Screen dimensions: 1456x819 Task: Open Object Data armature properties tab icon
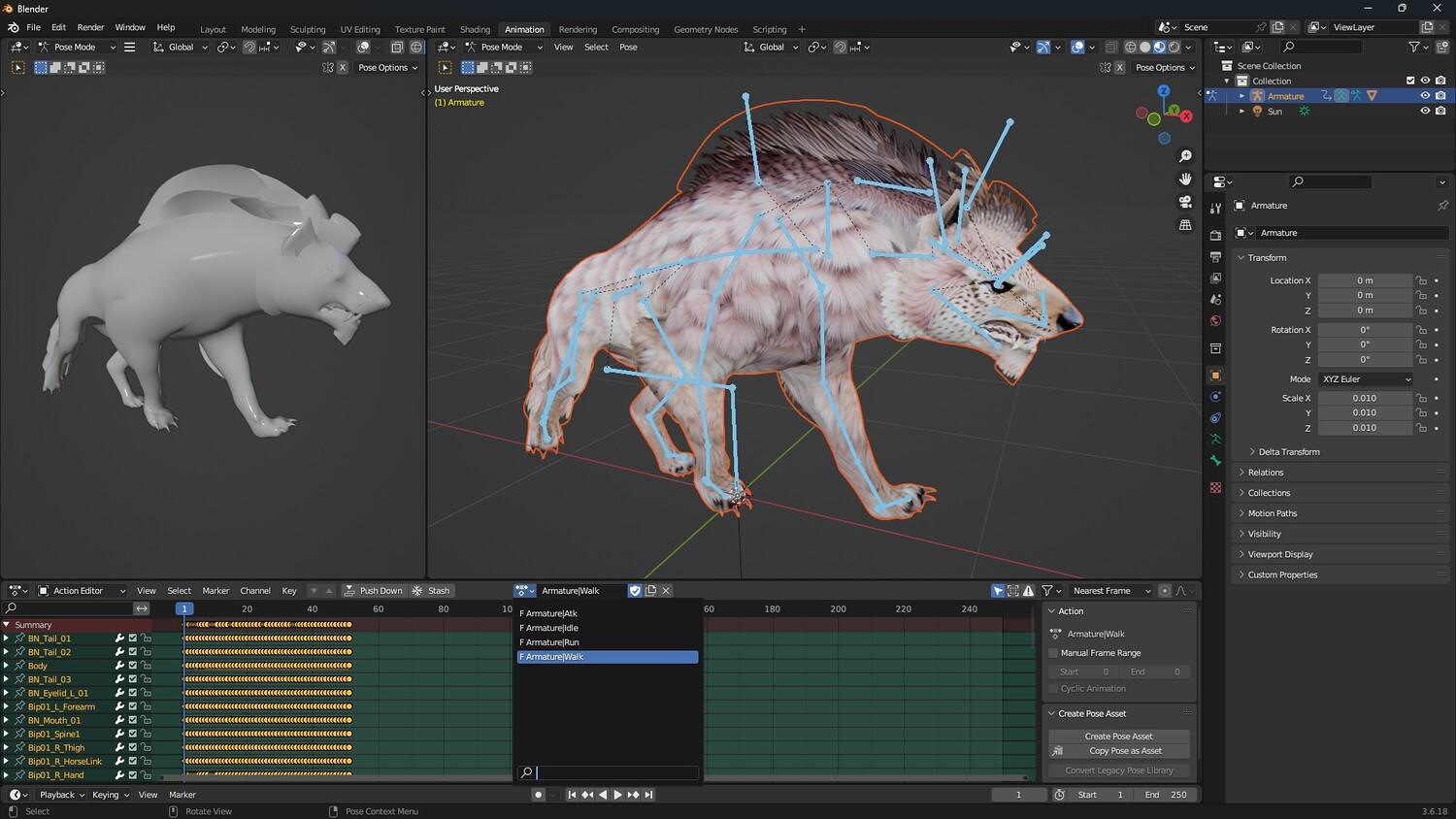pos(1215,440)
